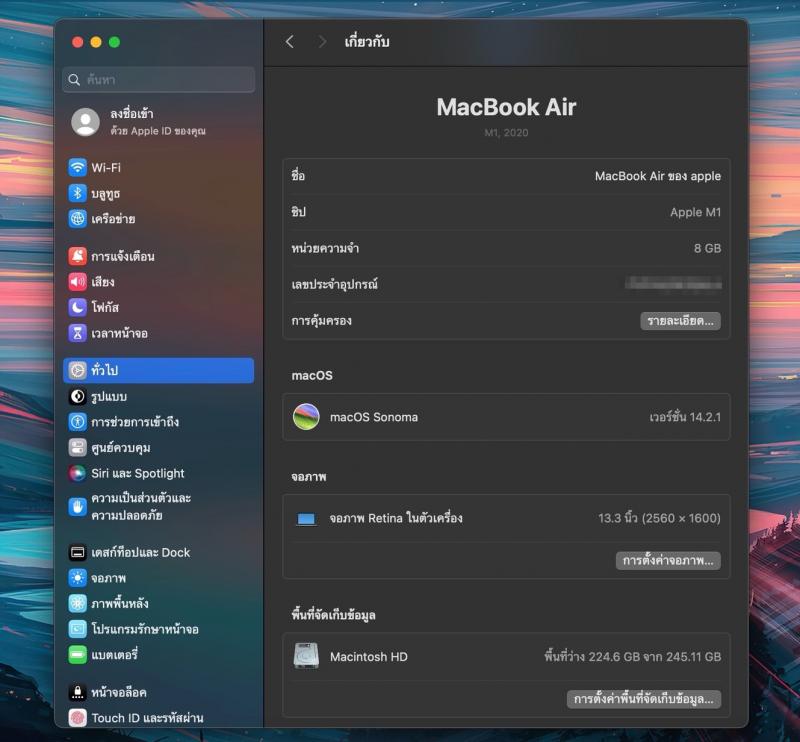Click the 'Macintosh HD' label
This screenshot has width=800, height=742.
point(368,657)
